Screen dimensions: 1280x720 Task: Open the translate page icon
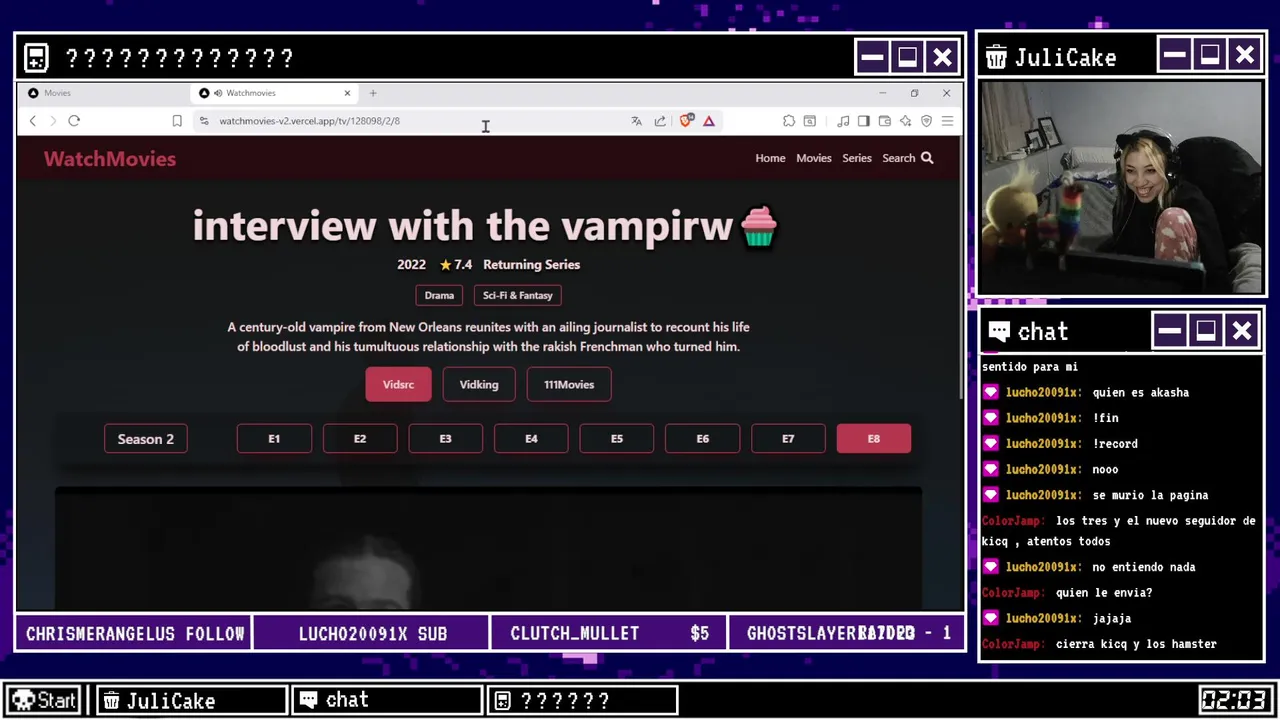pyautogui.click(x=636, y=121)
